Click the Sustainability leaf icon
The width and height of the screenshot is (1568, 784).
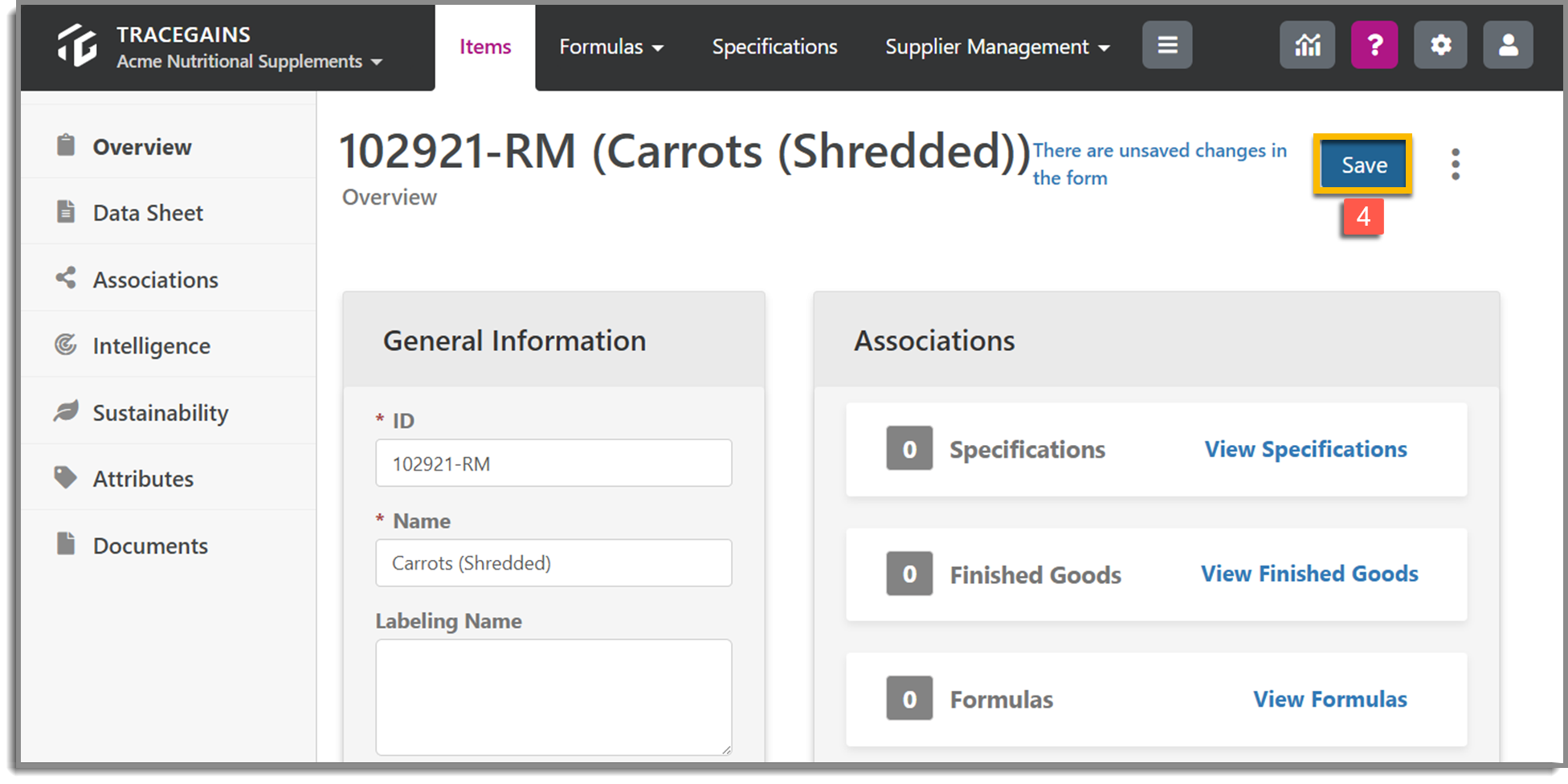point(66,410)
